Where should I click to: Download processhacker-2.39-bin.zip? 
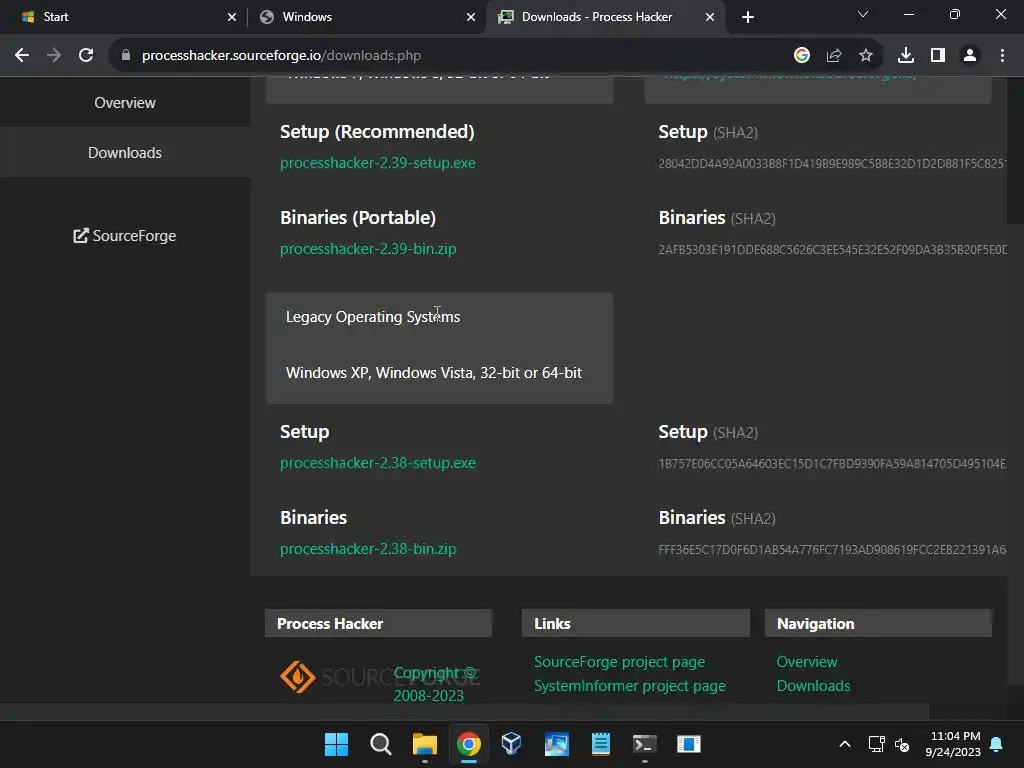coord(368,249)
